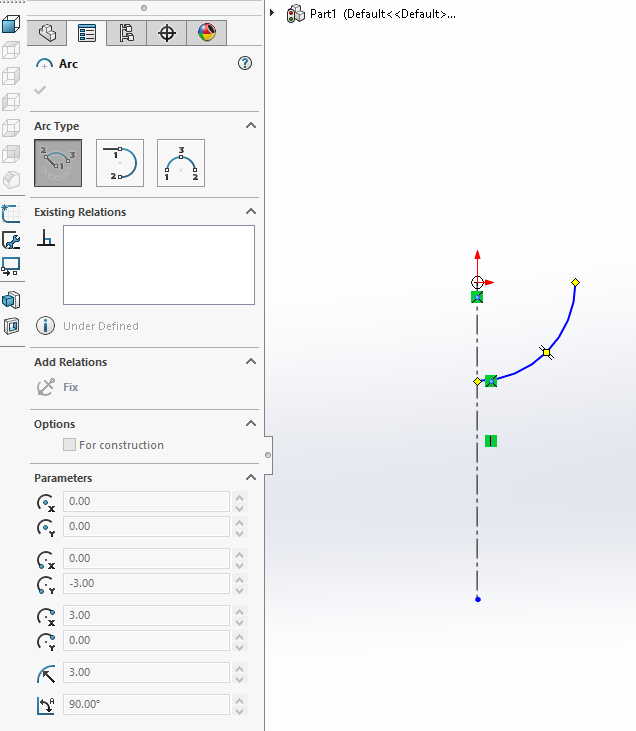The height and width of the screenshot is (731, 636).
Task: Collapse the Existing Relations section
Action: (251, 212)
